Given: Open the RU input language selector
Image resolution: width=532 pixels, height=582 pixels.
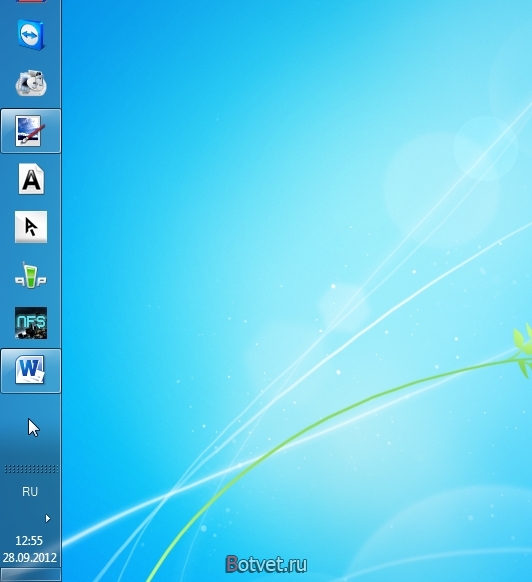Looking at the screenshot, I should pos(30,492).
